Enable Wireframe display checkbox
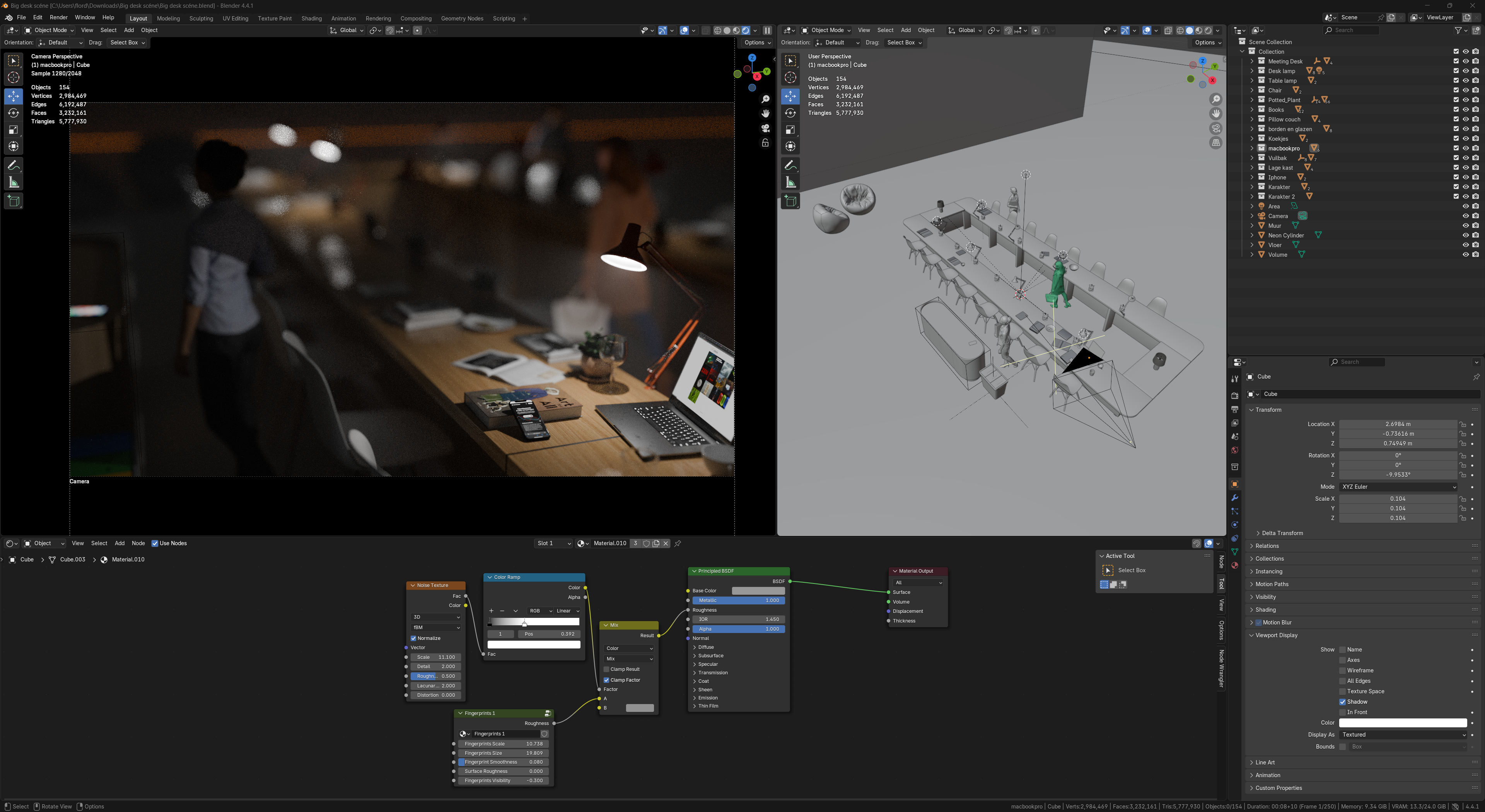The width and height of the screenshot is (1485, 812). (x=1342, y=671)
